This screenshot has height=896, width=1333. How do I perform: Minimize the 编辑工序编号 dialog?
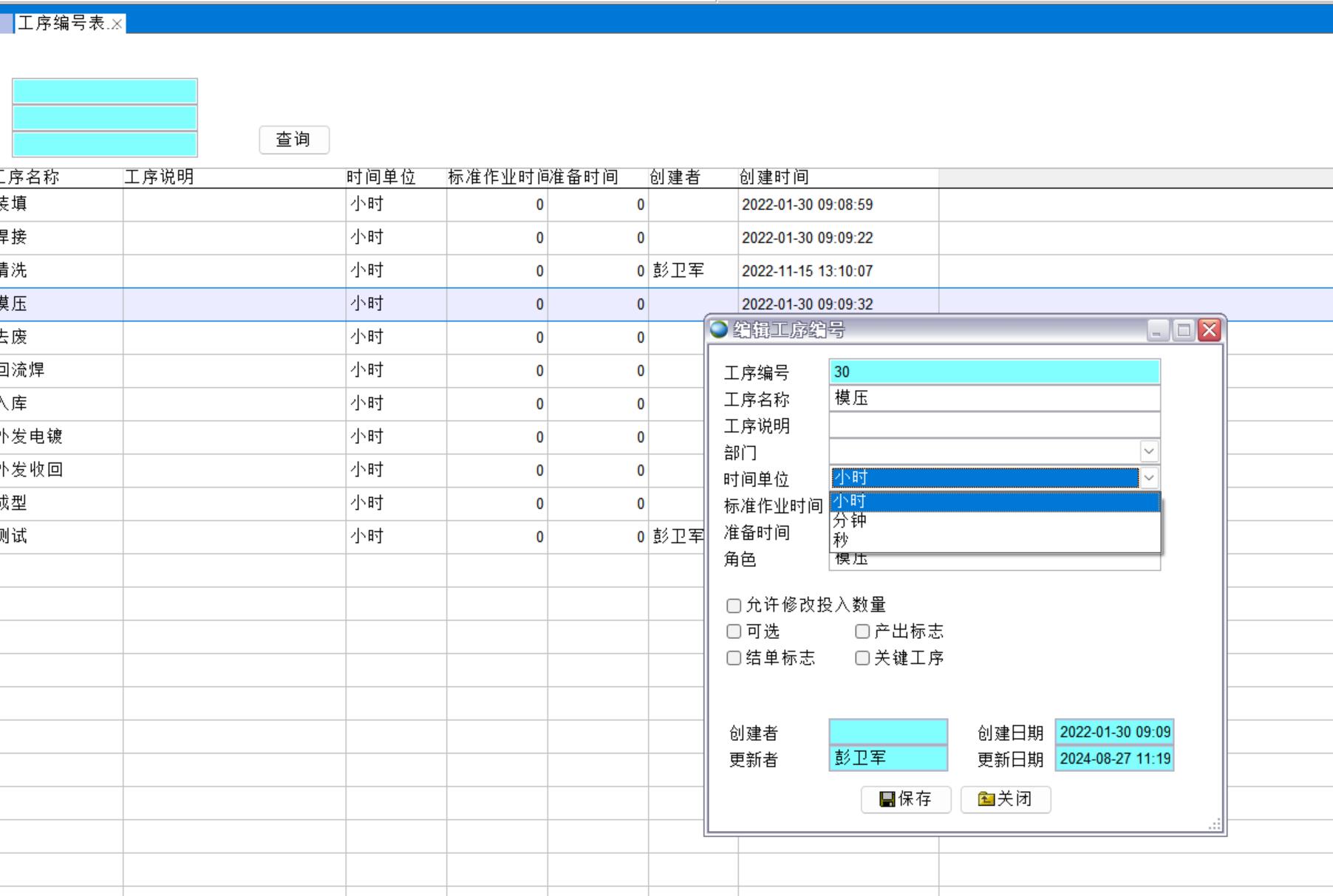point(1157,330)
